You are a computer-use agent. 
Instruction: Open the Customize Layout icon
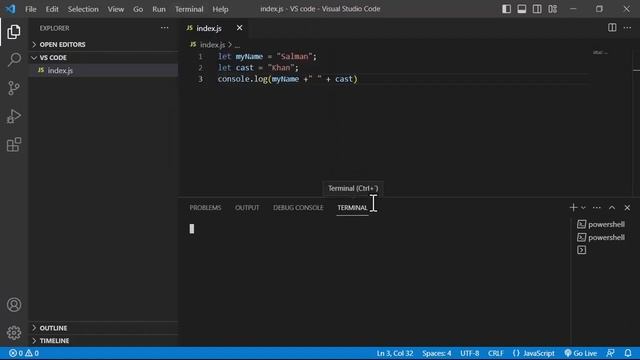coord(553,9)
